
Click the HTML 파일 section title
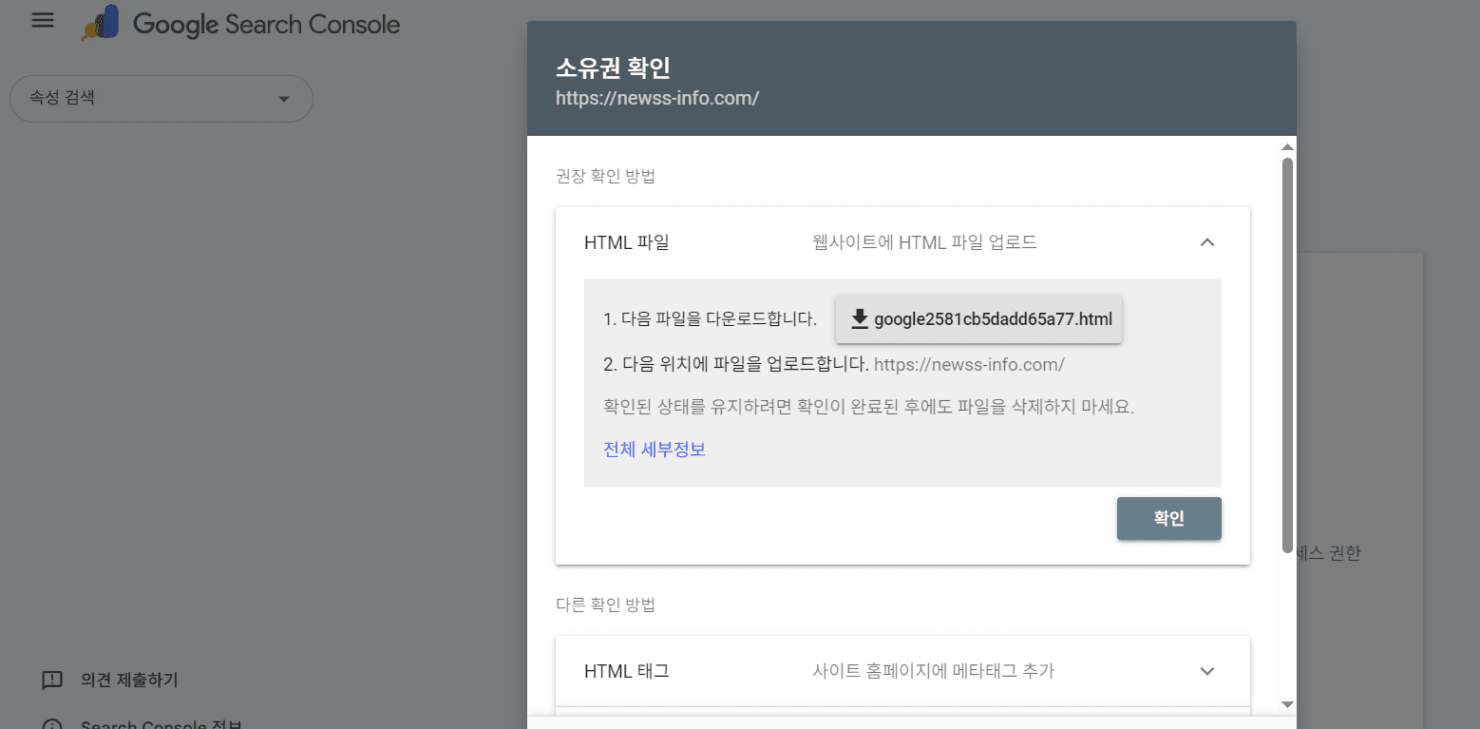coord(626,242)
